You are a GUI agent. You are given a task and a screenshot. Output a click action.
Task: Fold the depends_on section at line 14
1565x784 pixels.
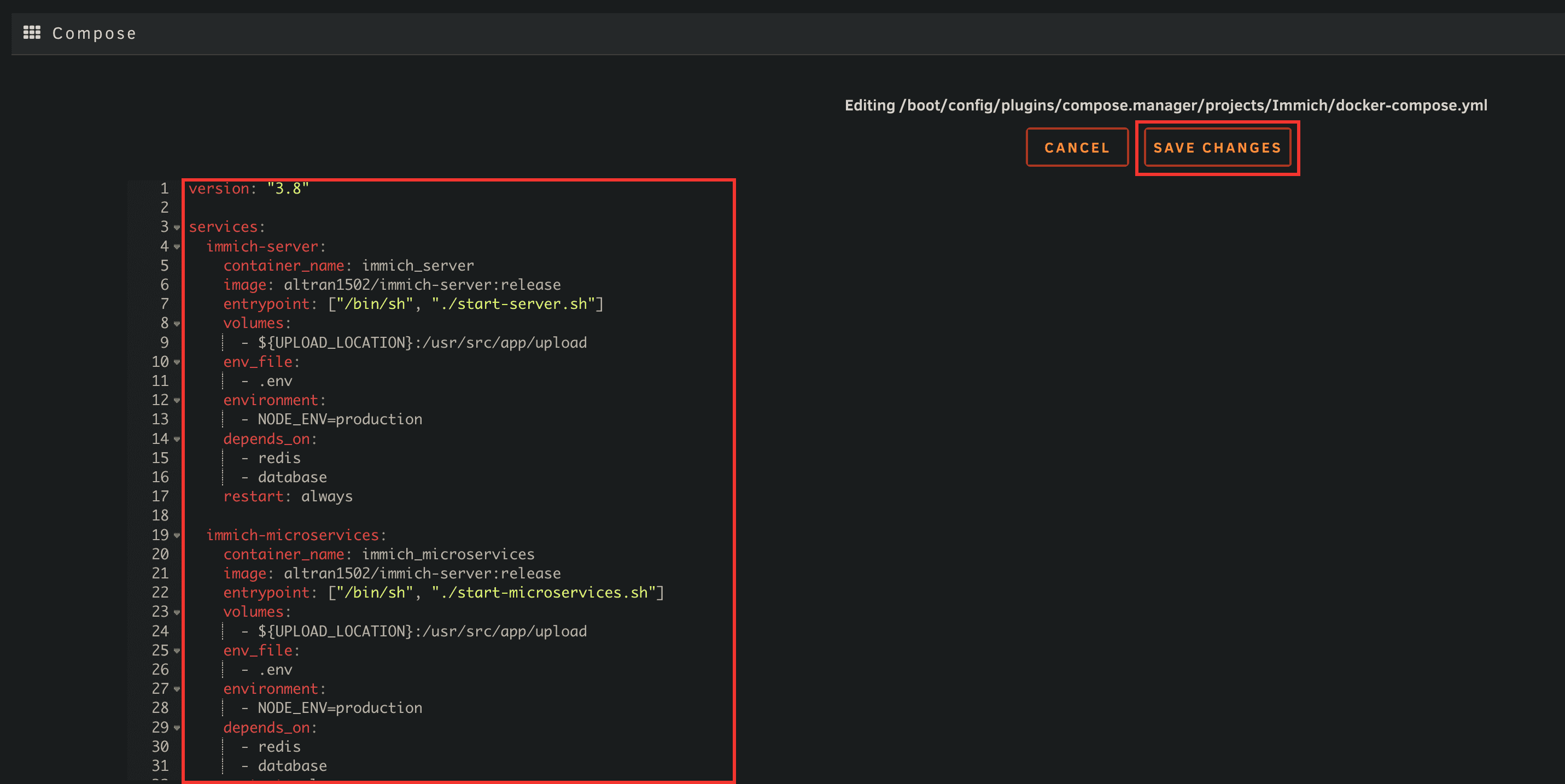click(x=177, y=439)
